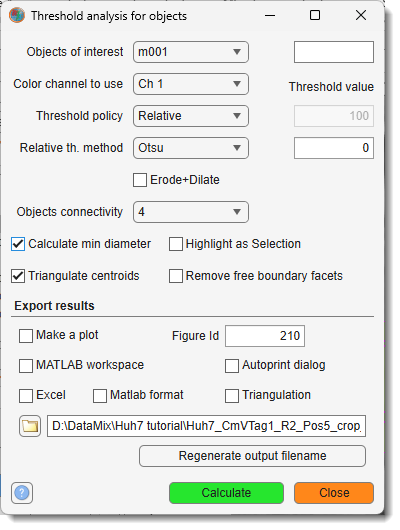Enable the Autoprint dialog checkbox

point(232,366)
